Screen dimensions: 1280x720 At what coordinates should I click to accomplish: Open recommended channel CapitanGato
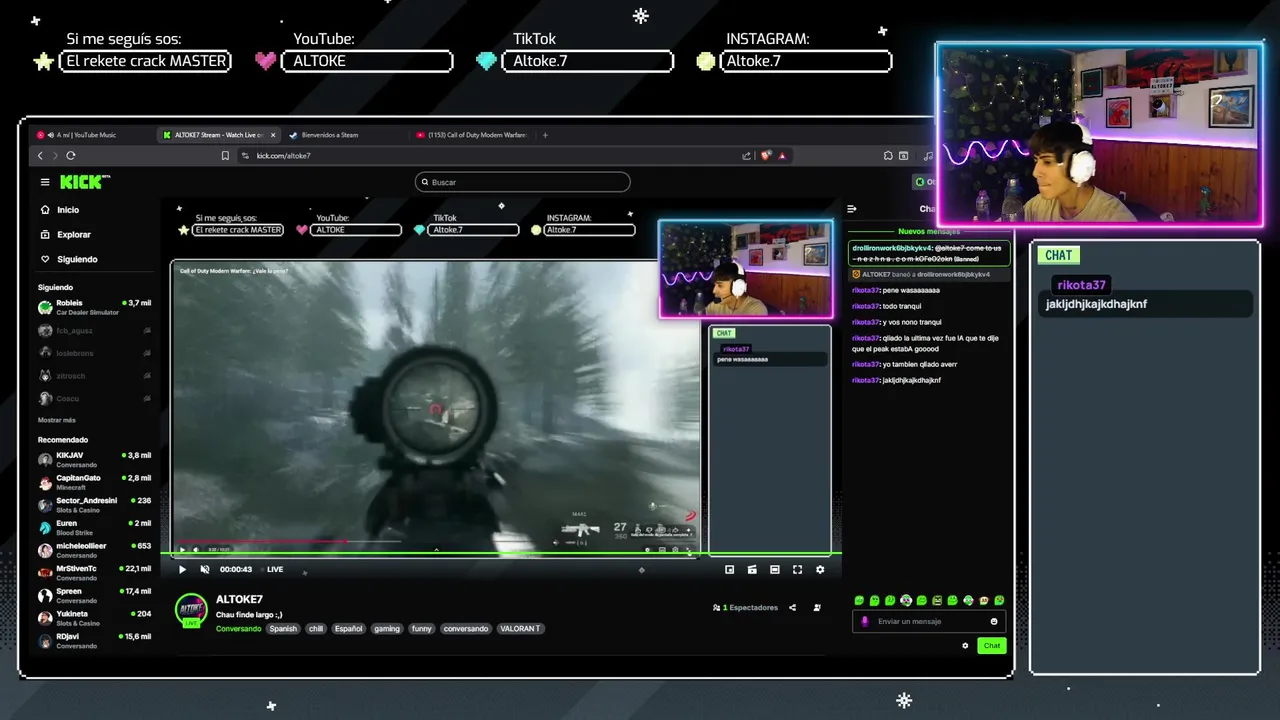coord(95,482)
